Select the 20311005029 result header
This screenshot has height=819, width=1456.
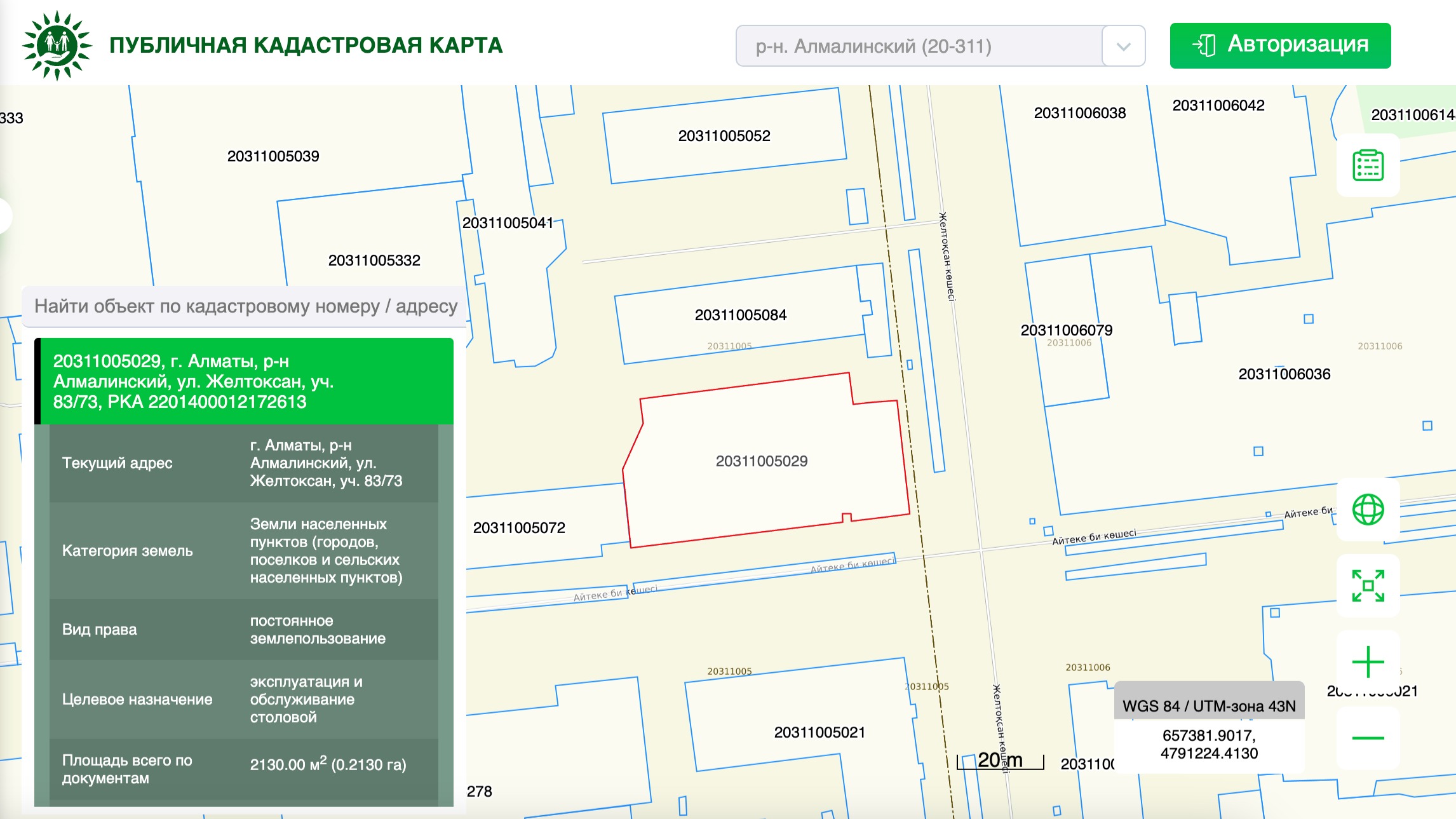pyautogui.click(x=245, y=381)
